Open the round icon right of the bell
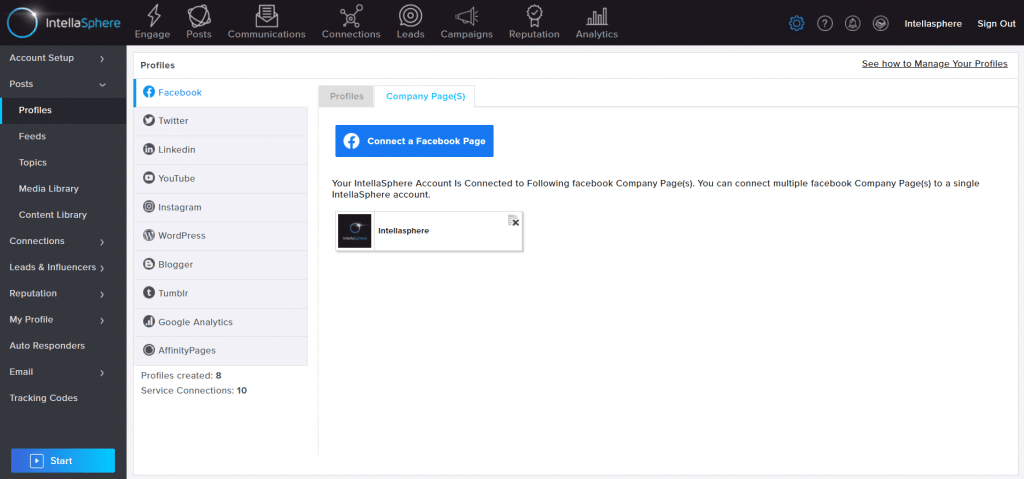 (x=880, y=24)
